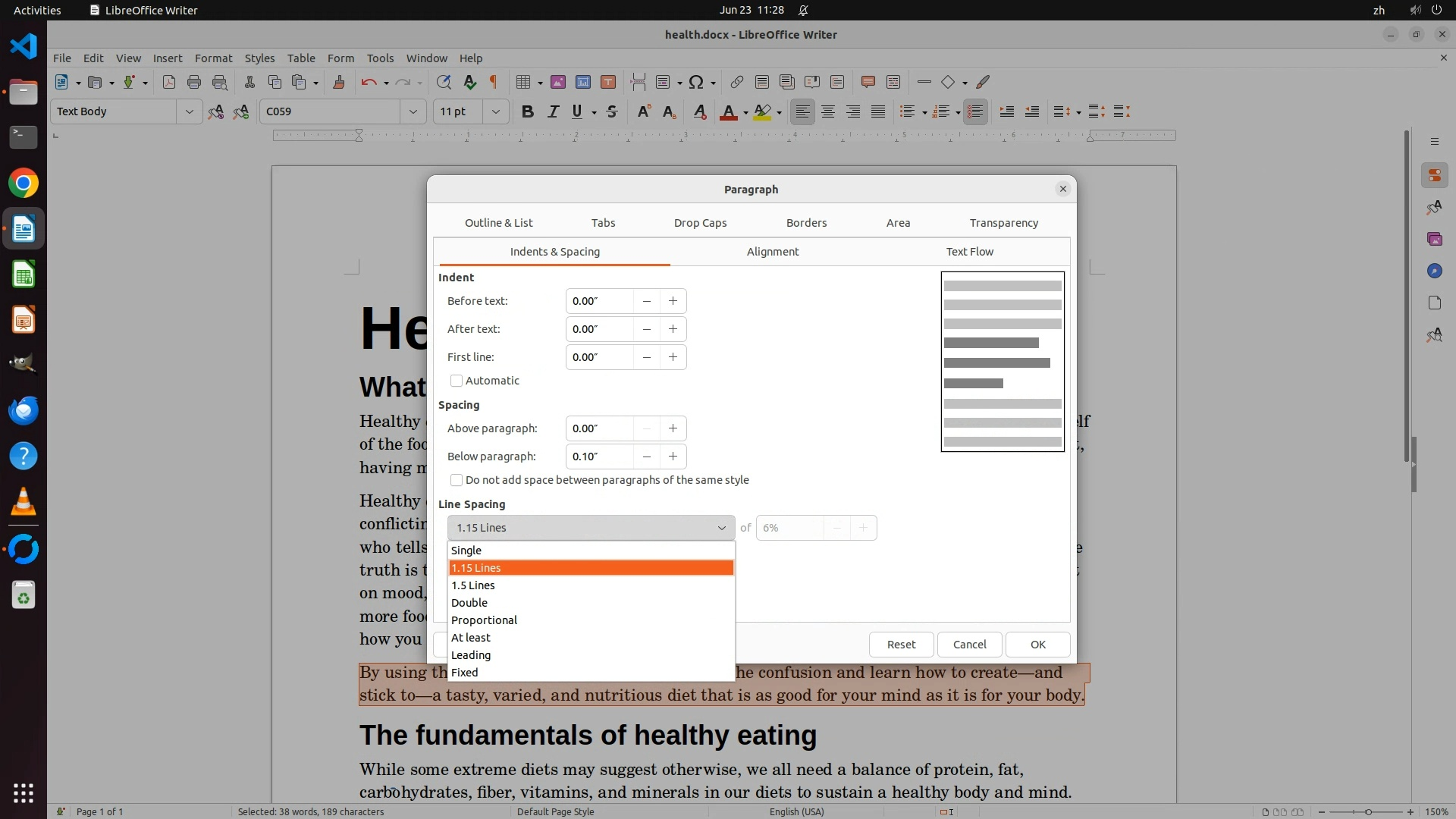Screen dimensions: 1456x819
Task: Click the Print icon in toolbar
Action: [x=194, y=83]
